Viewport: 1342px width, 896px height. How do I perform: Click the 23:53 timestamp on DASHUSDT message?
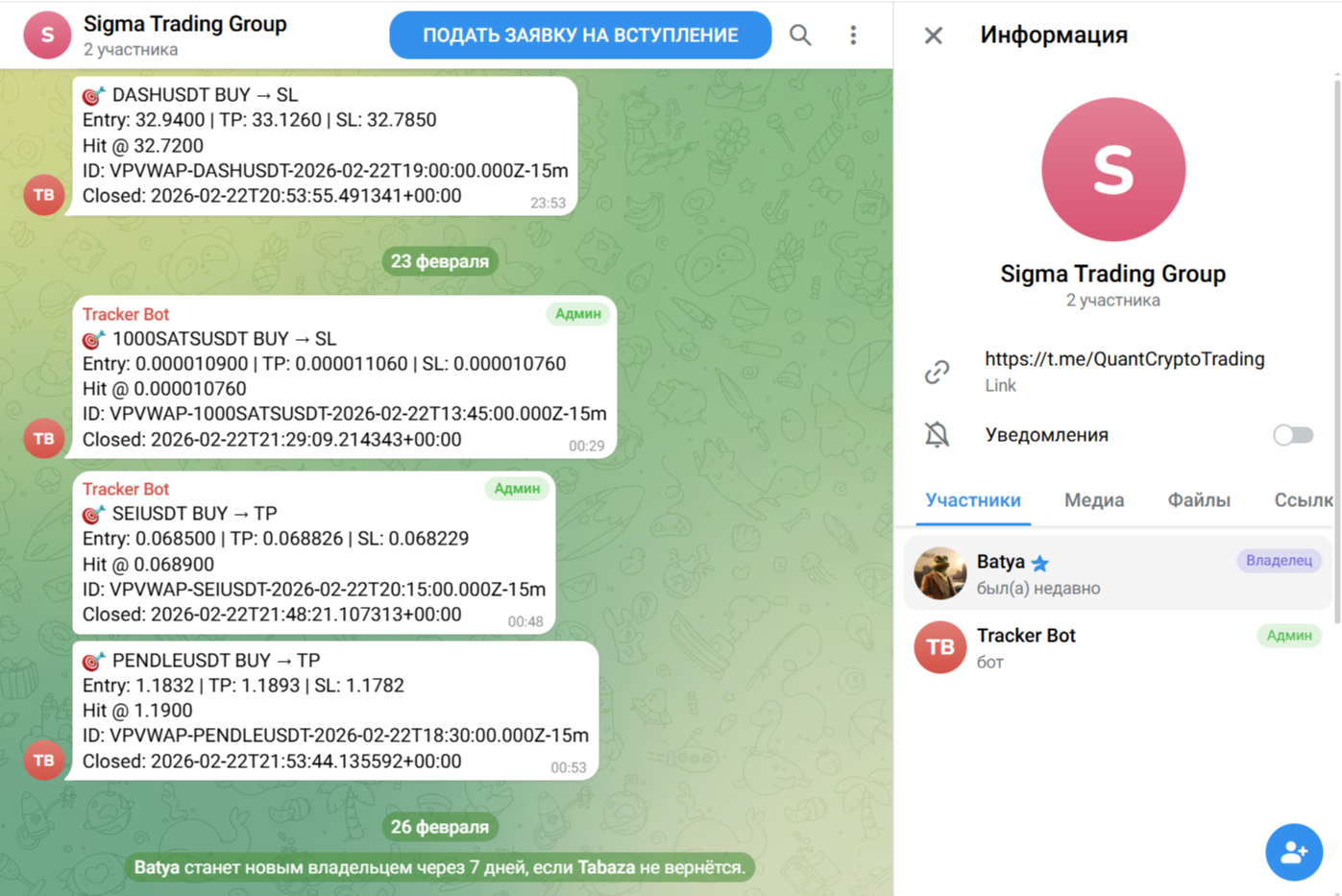click(x=549, y=204)
